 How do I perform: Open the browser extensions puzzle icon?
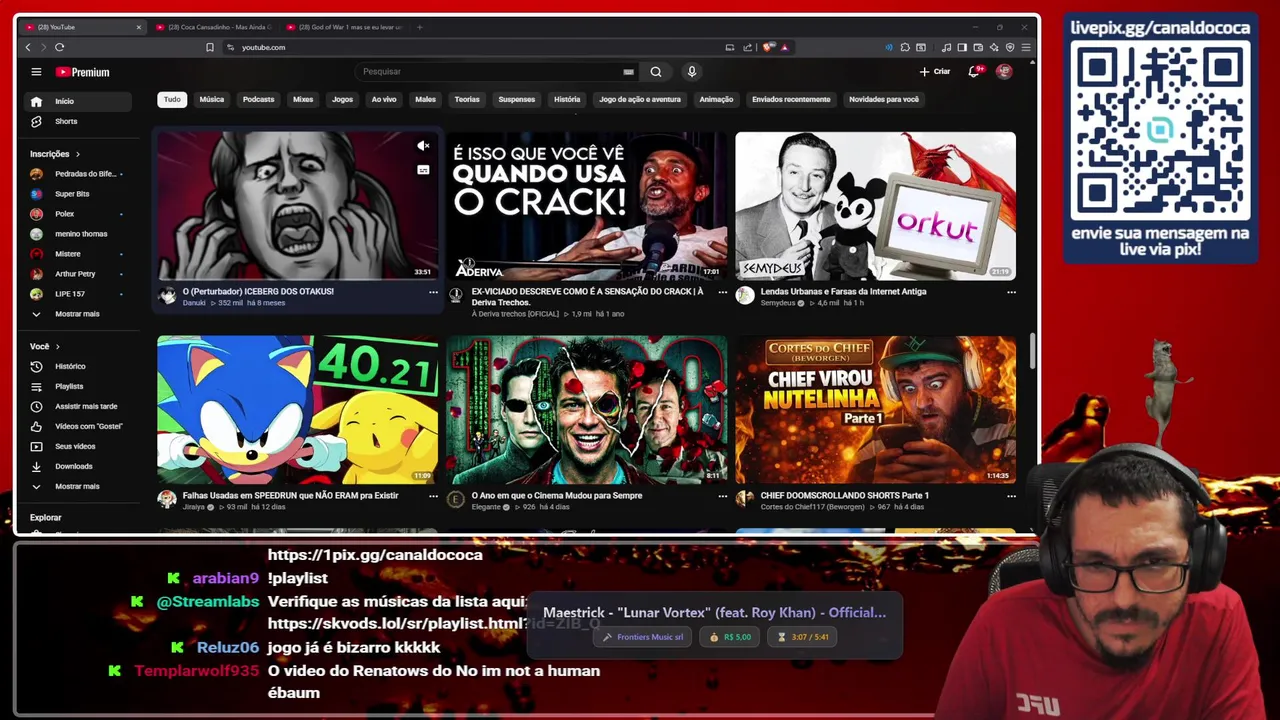pos(905,47)
